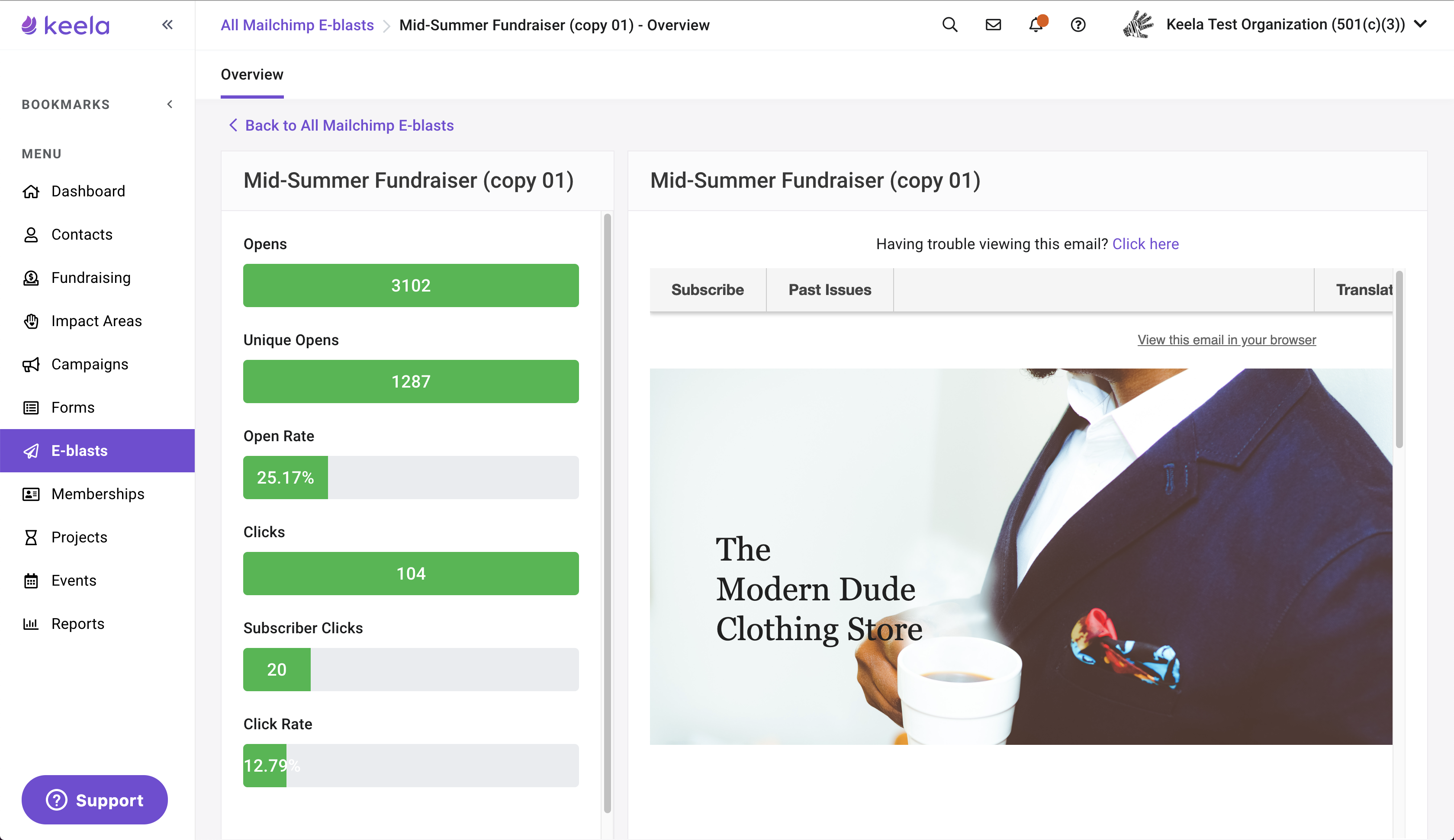
Task: Click the Memberships card icon
Action: coord(31,494)
